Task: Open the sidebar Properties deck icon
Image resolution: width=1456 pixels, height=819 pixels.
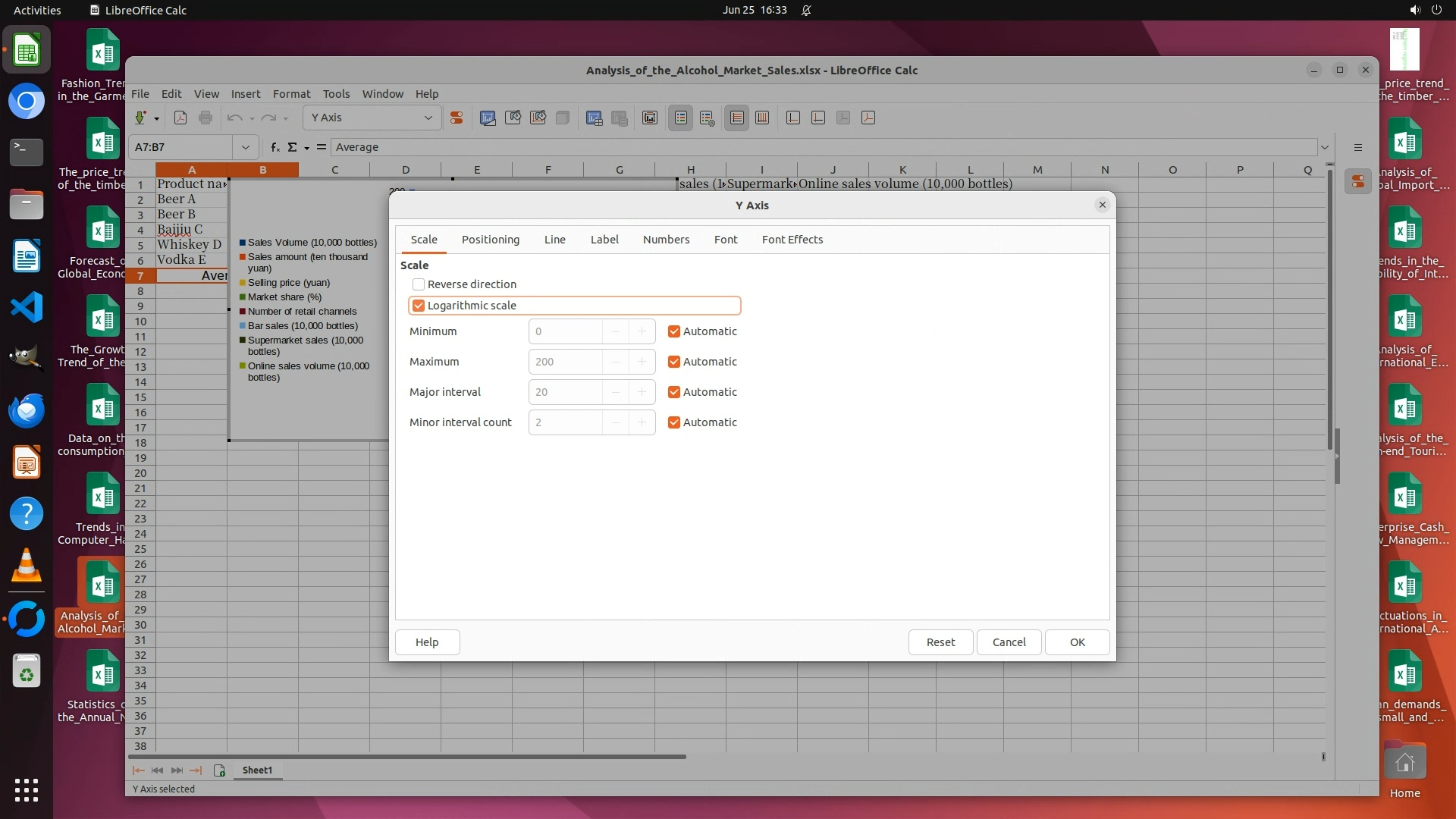Action: tap(1357, 182)
